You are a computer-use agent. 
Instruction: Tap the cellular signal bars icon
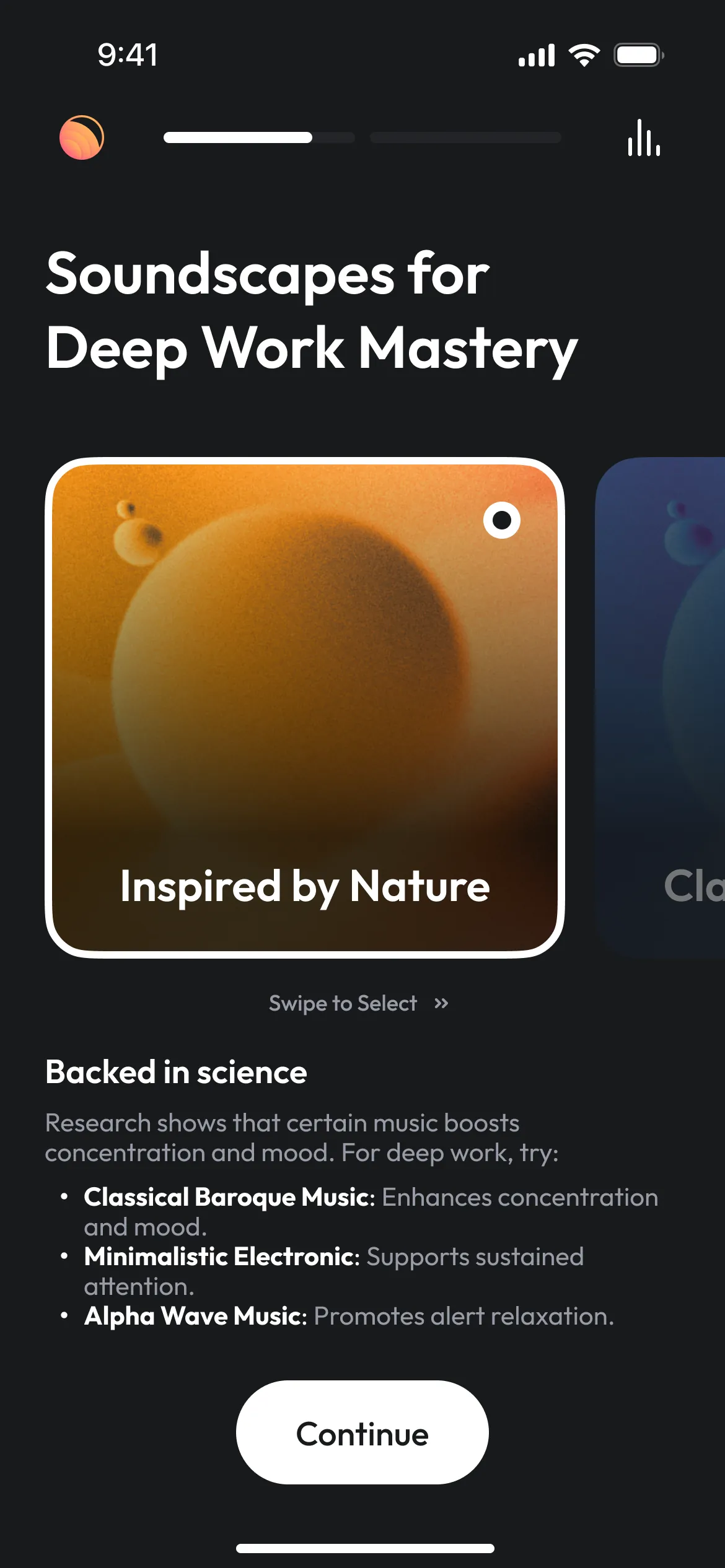537,56
